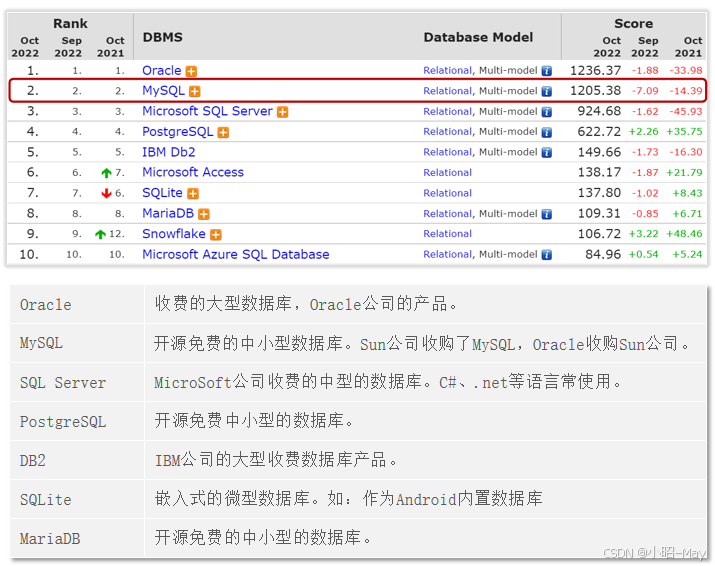Select the score value 924.68
Image resolution: width=715 pixels, height=566 pixels.
[599, 111]
